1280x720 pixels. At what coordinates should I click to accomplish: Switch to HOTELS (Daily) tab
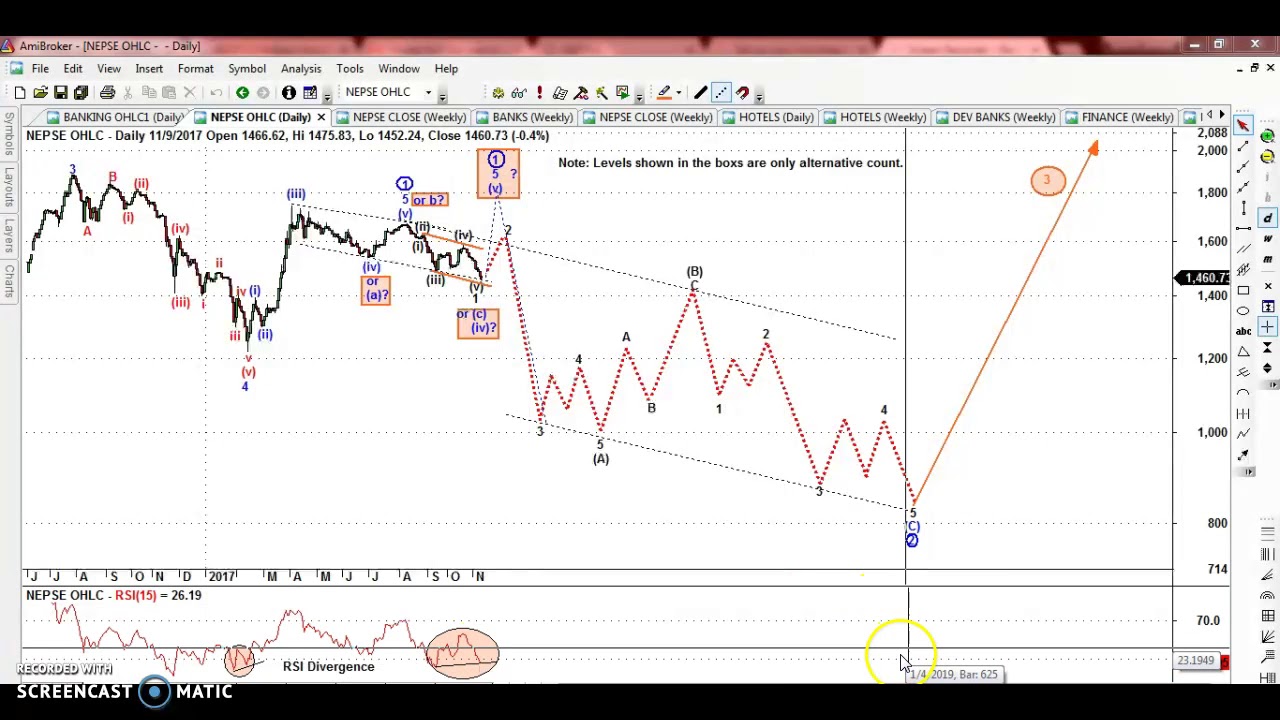(x=768, y=117)
